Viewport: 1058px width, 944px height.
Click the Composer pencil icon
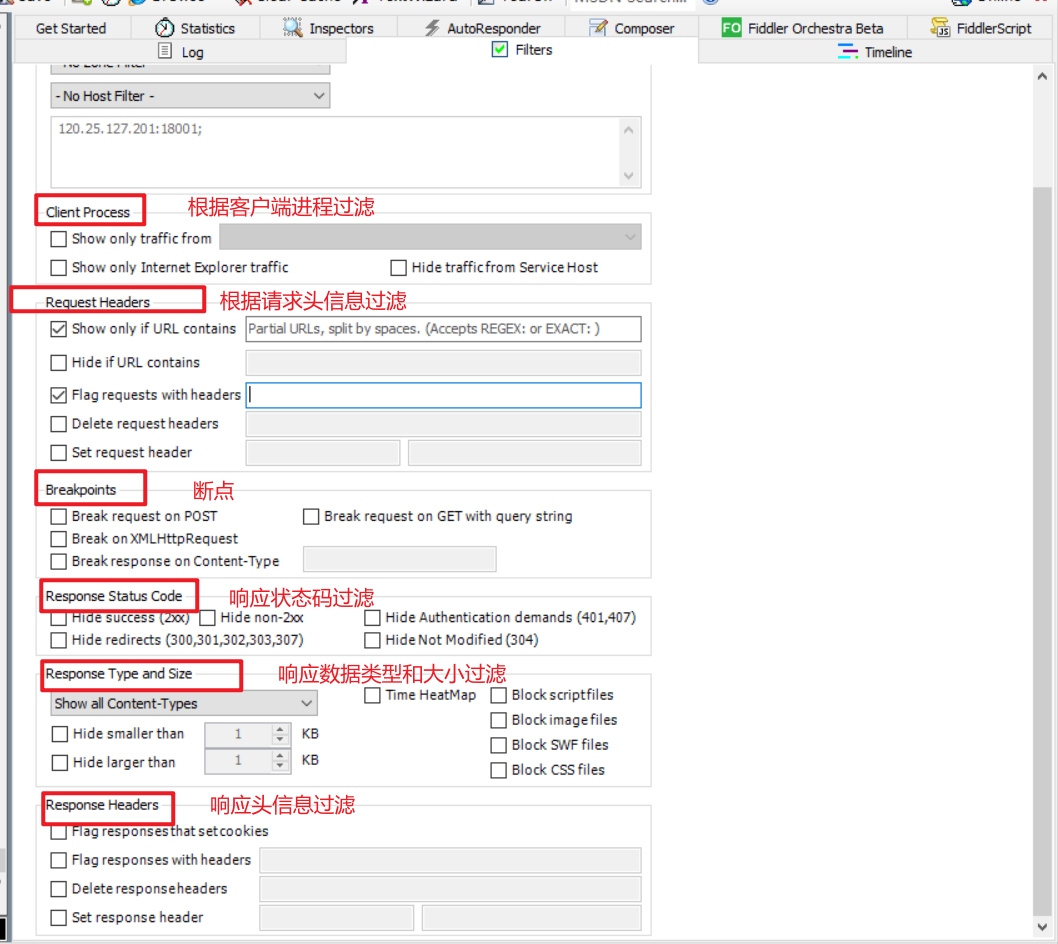598,28
